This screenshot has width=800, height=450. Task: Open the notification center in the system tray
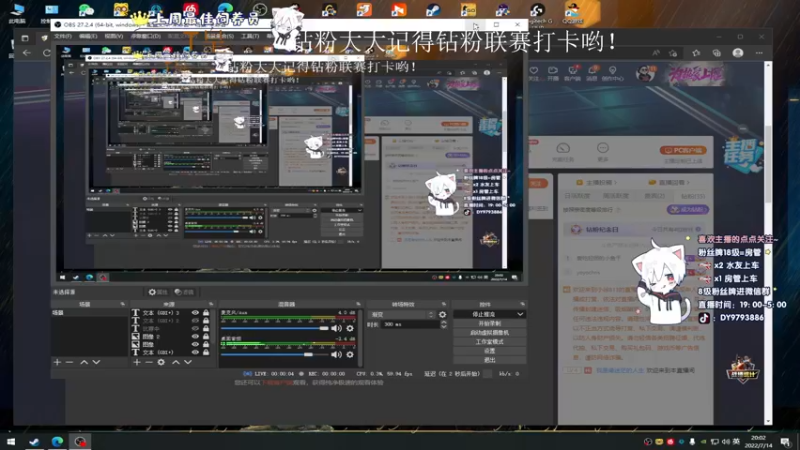coord(785,441)
